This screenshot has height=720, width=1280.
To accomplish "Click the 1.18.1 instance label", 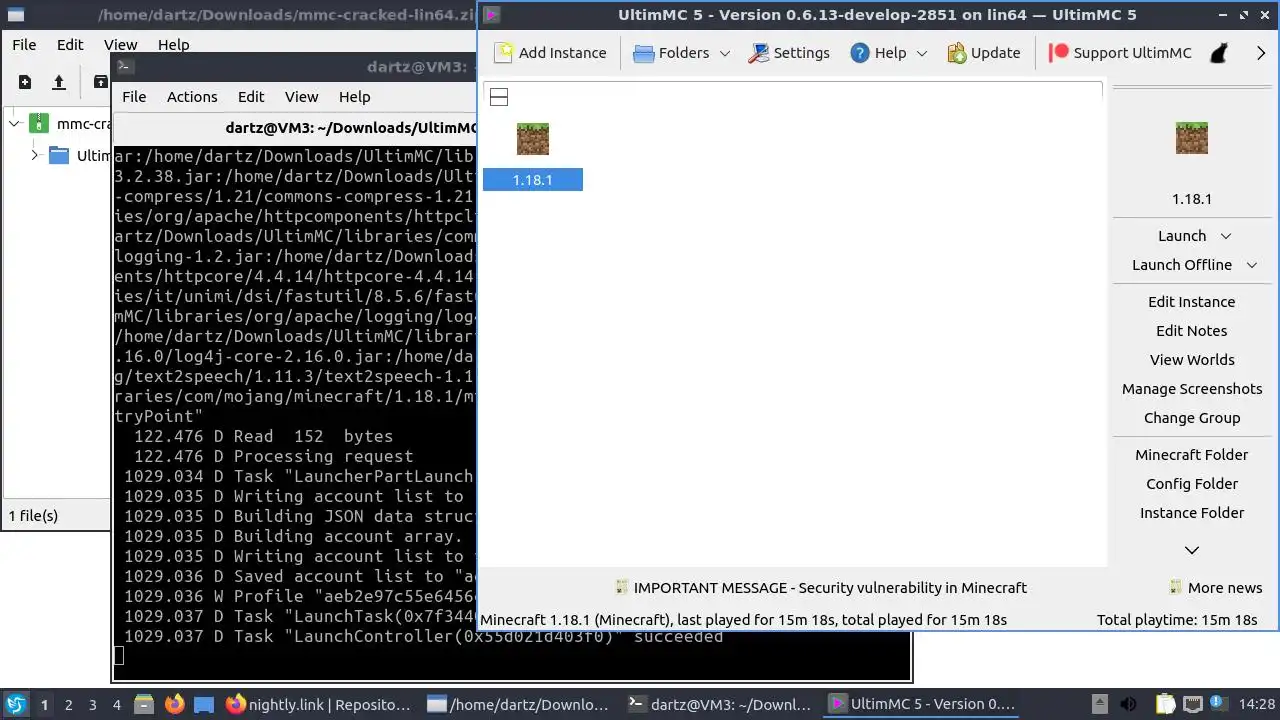I will click(x=533, y=180).
